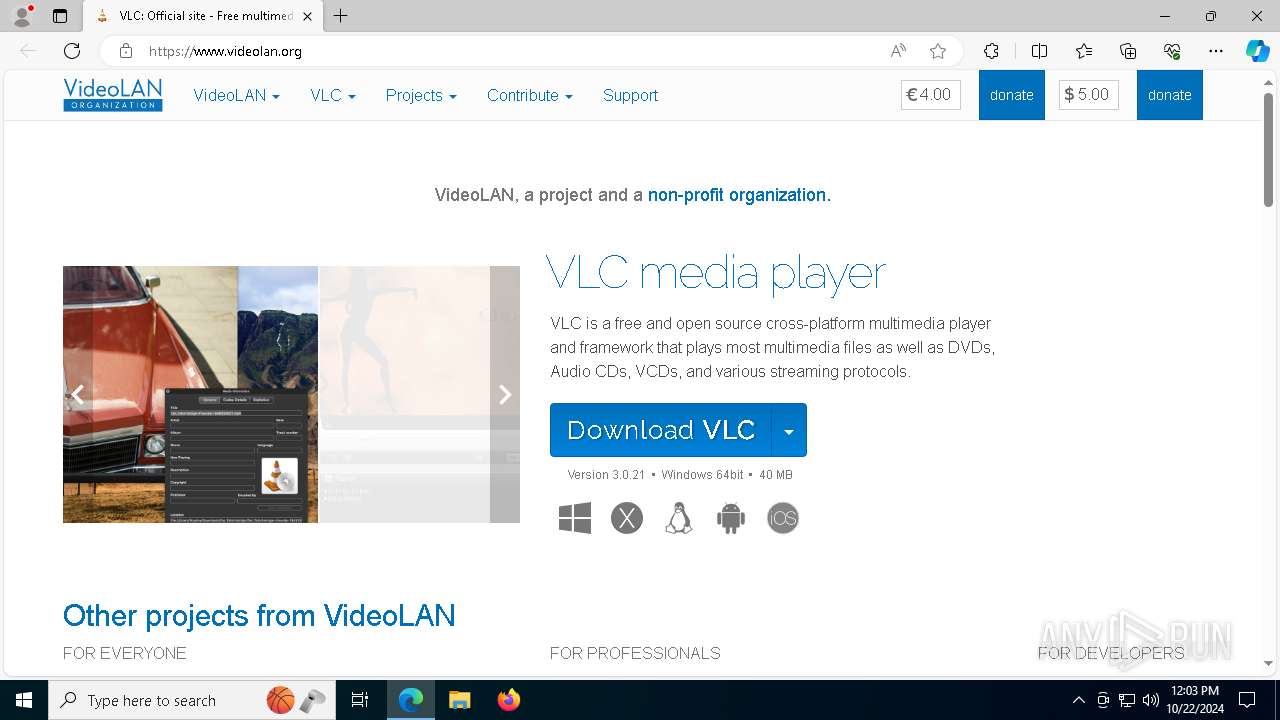Toggle Split screen icon in Edge toolbar
The image size is (1280, 720).
pos(1039,51)
